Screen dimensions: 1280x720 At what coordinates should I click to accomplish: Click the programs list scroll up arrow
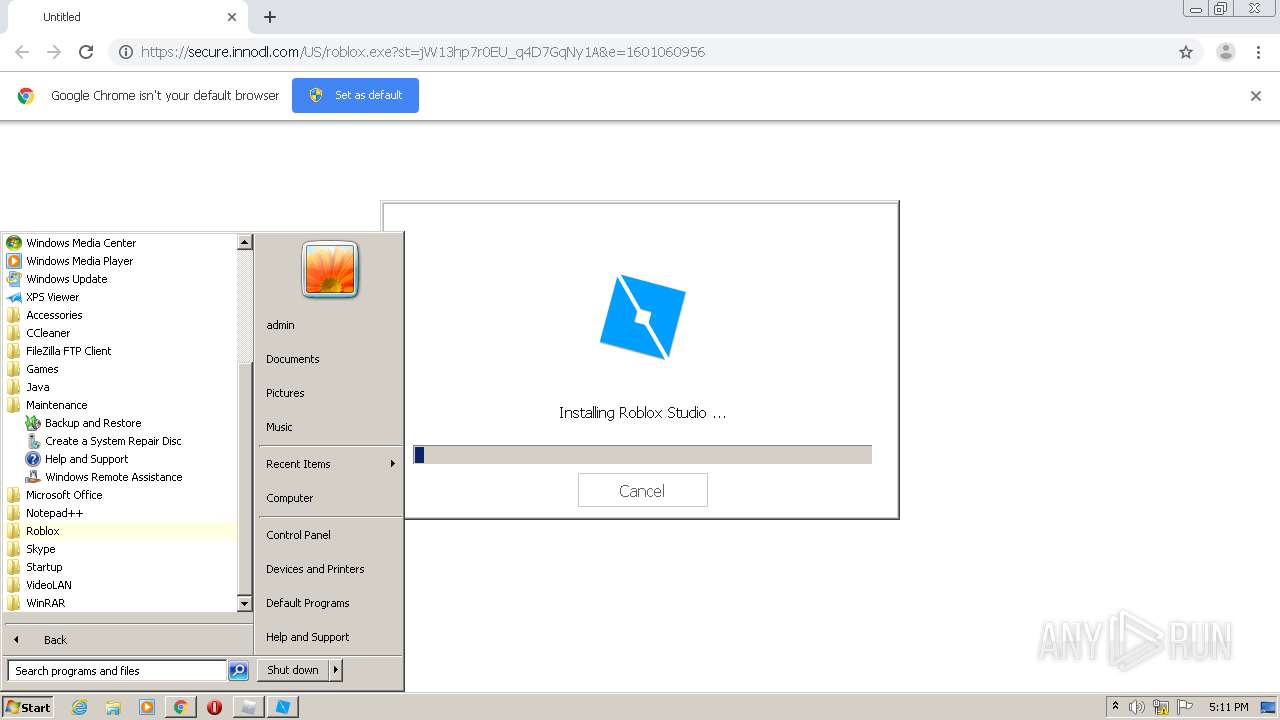(x=244, y=242)
